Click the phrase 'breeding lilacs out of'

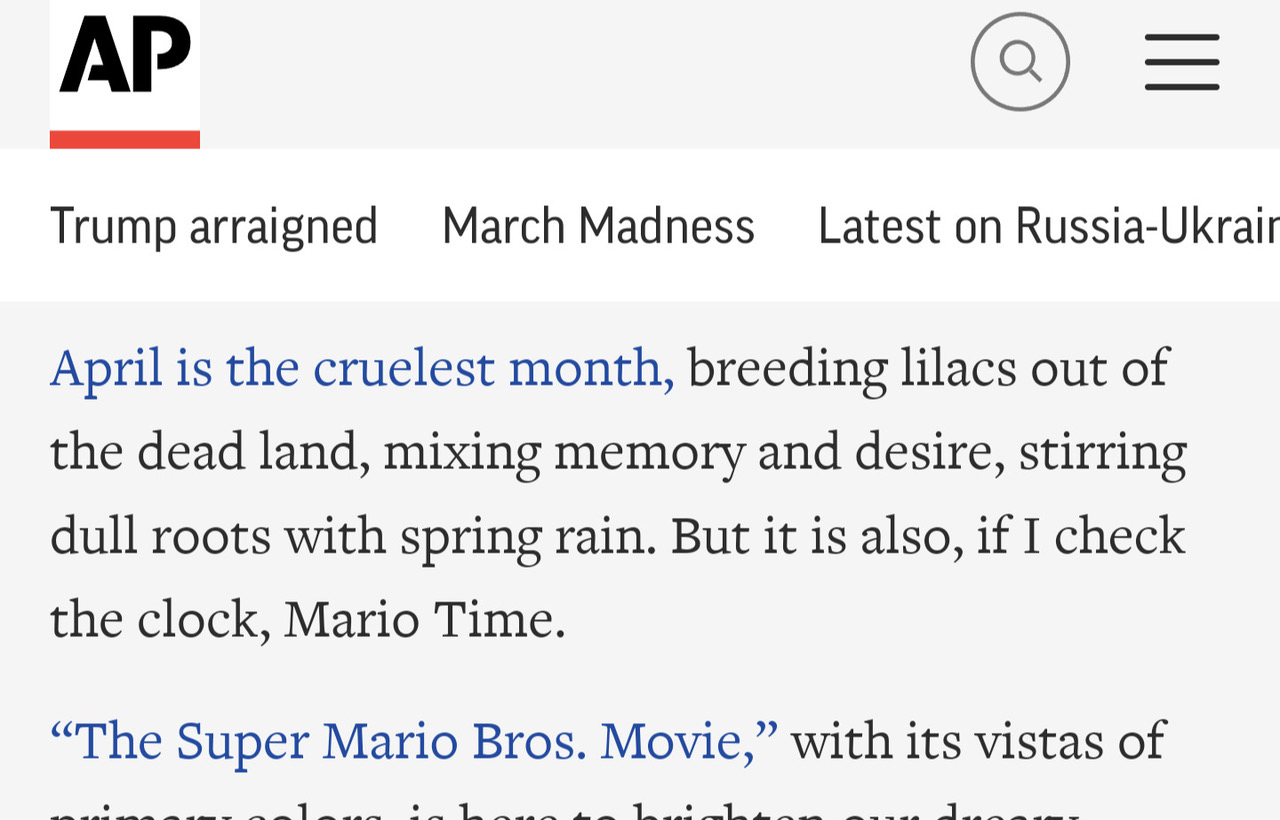[928, 368]
